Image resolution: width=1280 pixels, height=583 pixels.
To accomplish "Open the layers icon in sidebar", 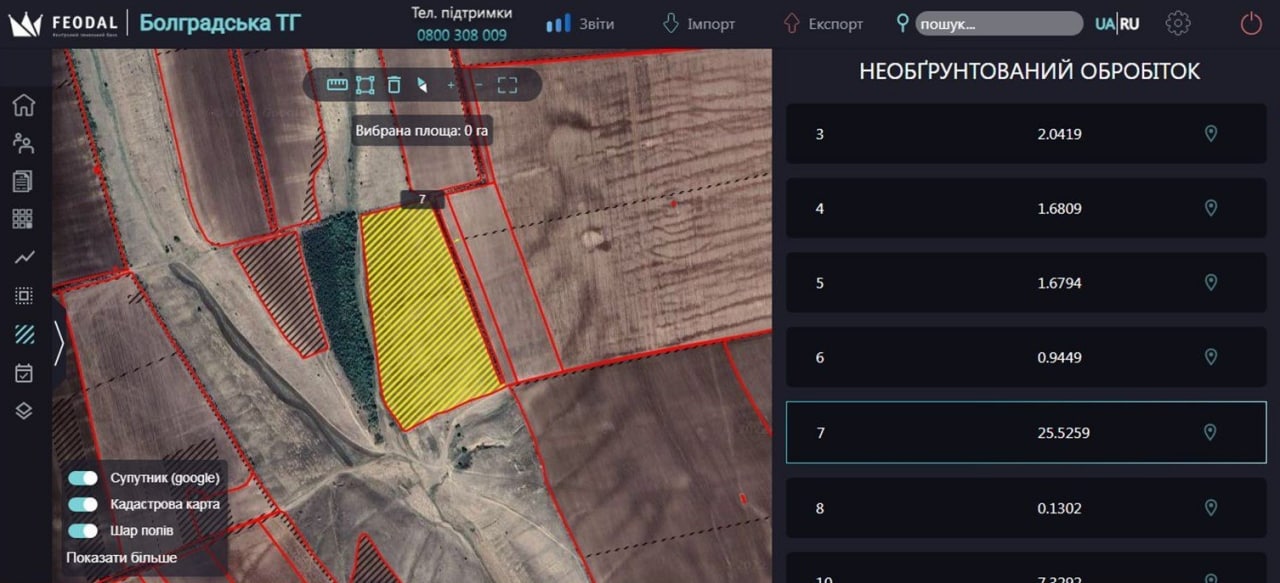I will 24,411.
